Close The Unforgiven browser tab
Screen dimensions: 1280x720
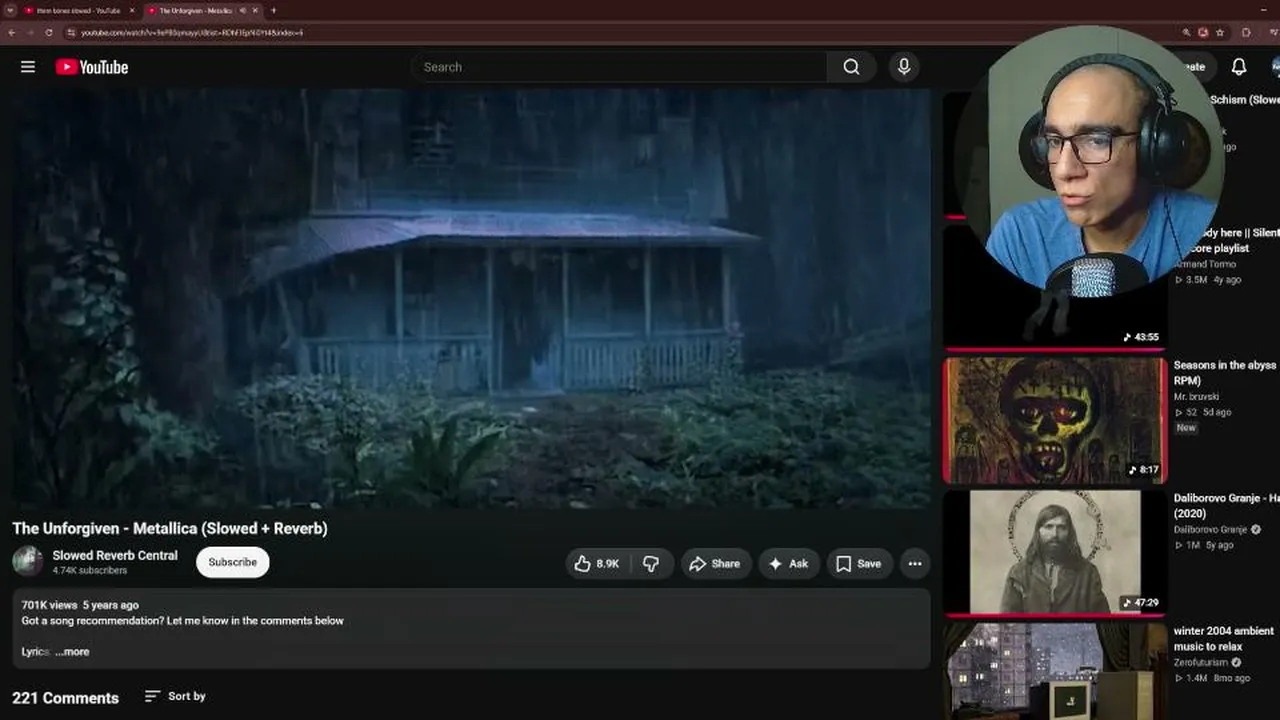pos(255,10)
